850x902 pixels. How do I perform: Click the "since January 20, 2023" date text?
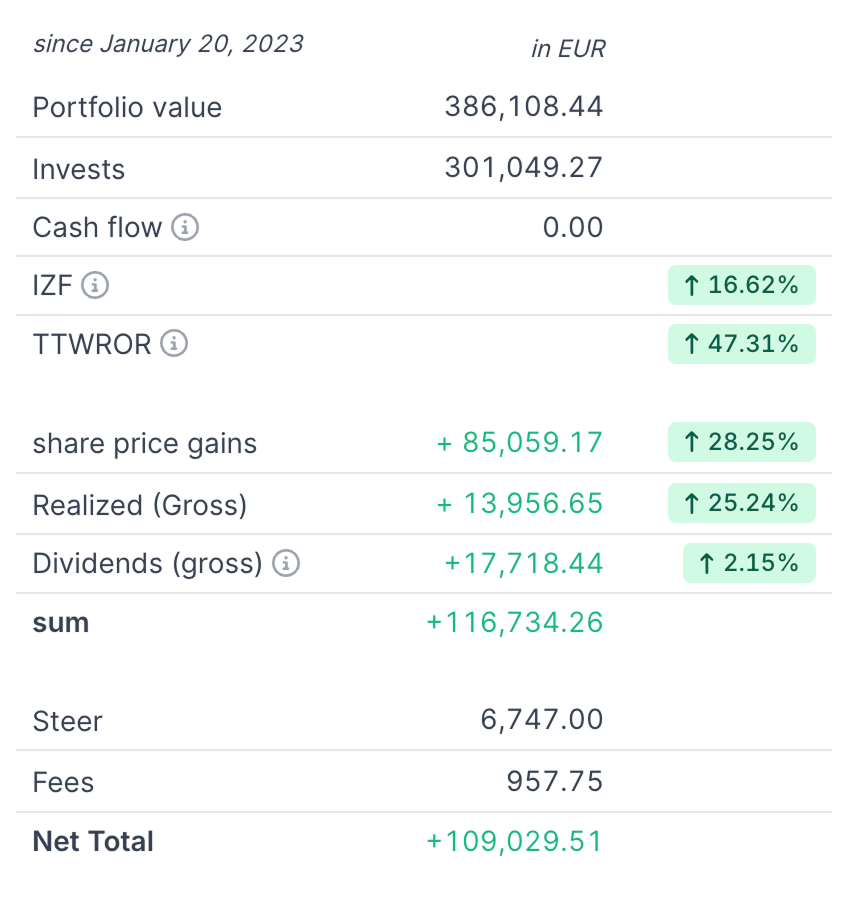[168, 44]
